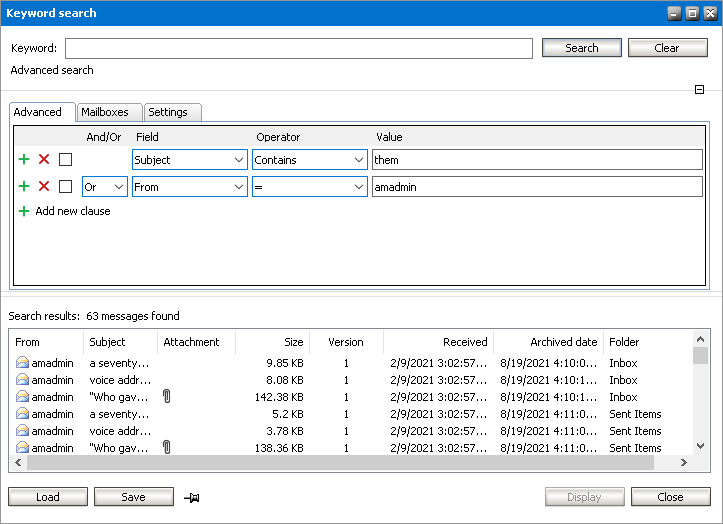The height and width of the screenshot is (524, 723).
Task: Open the Or logical operator dropdown
Action: 105,187
